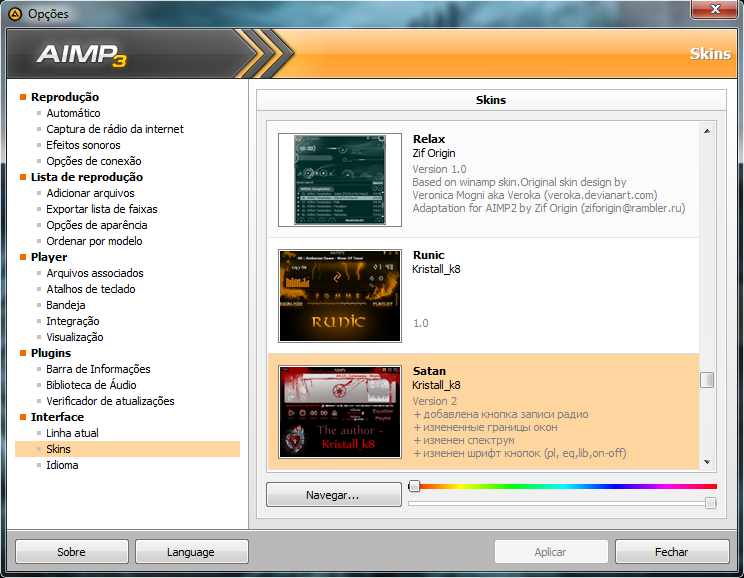Close the Opções window
This screenshot has width=744, height=578.
(715, 9)
